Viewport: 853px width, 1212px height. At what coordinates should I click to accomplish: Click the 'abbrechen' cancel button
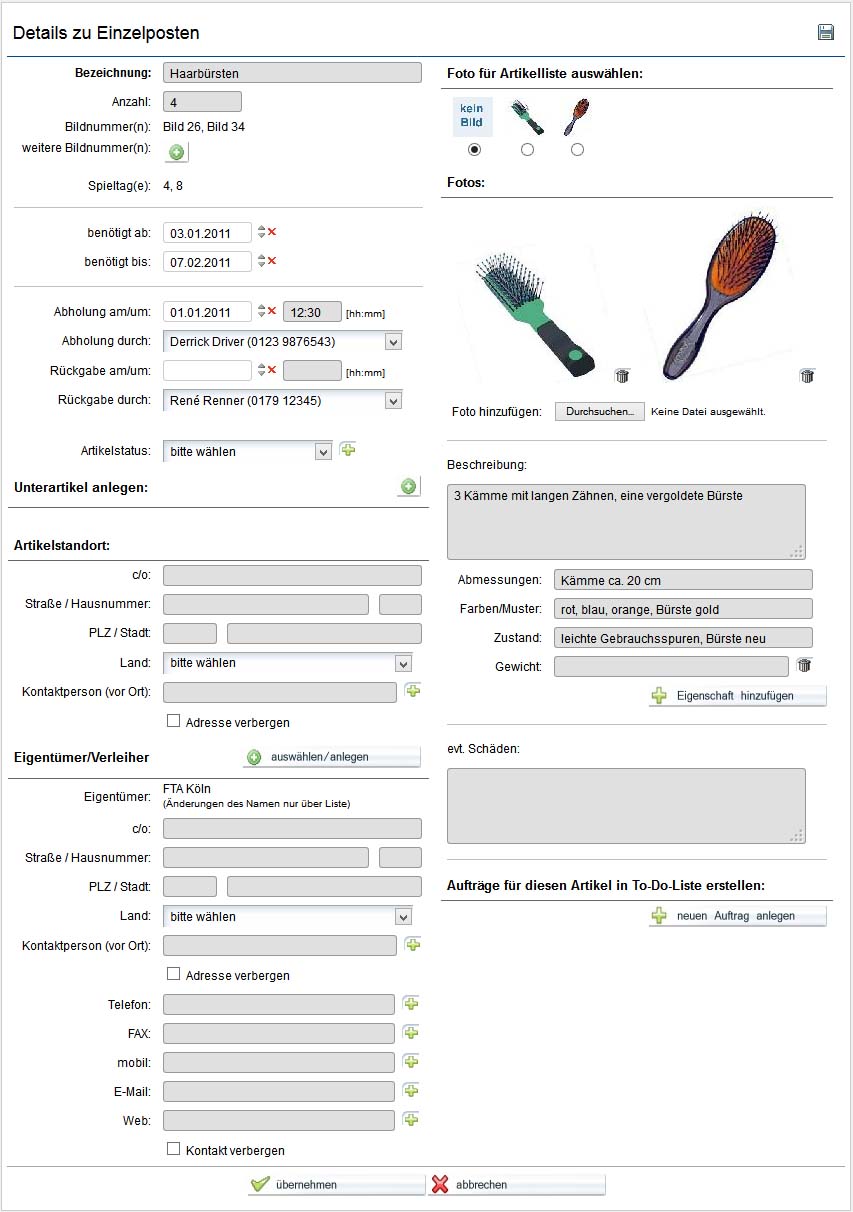516,1184
